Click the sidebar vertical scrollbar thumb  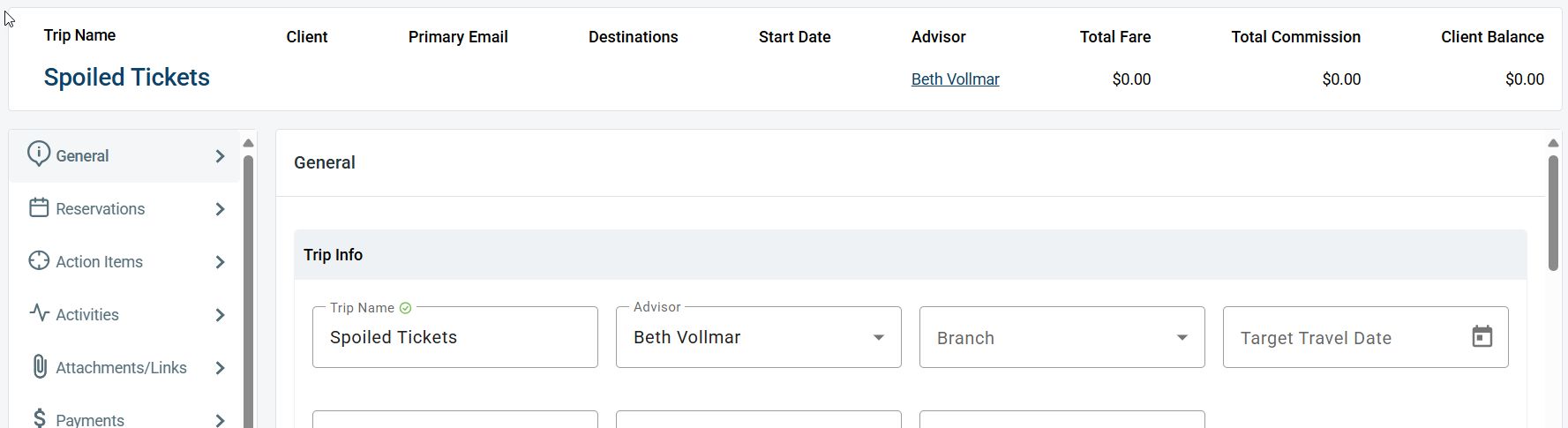[248, 291]
